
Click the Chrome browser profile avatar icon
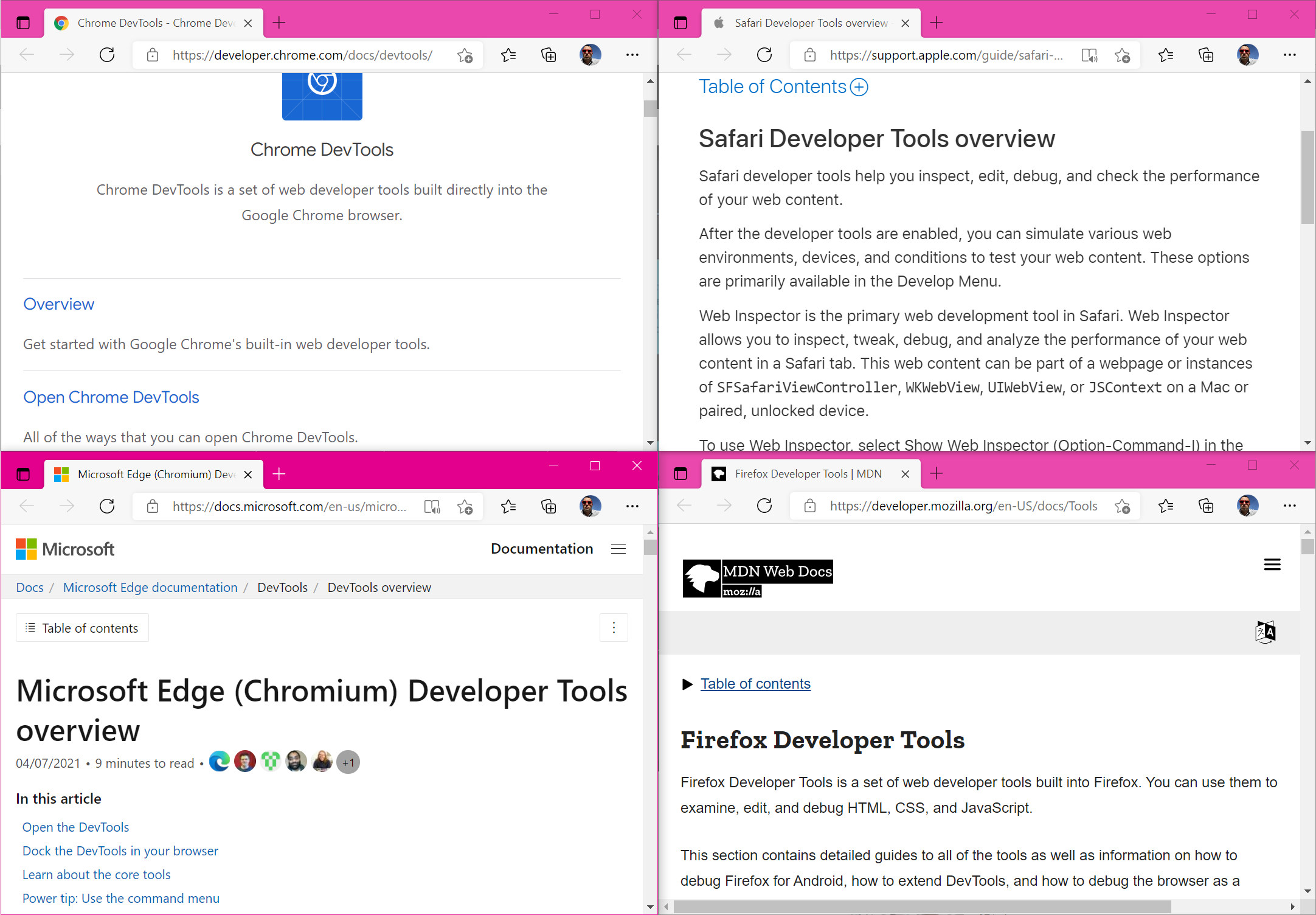point(591,55)
